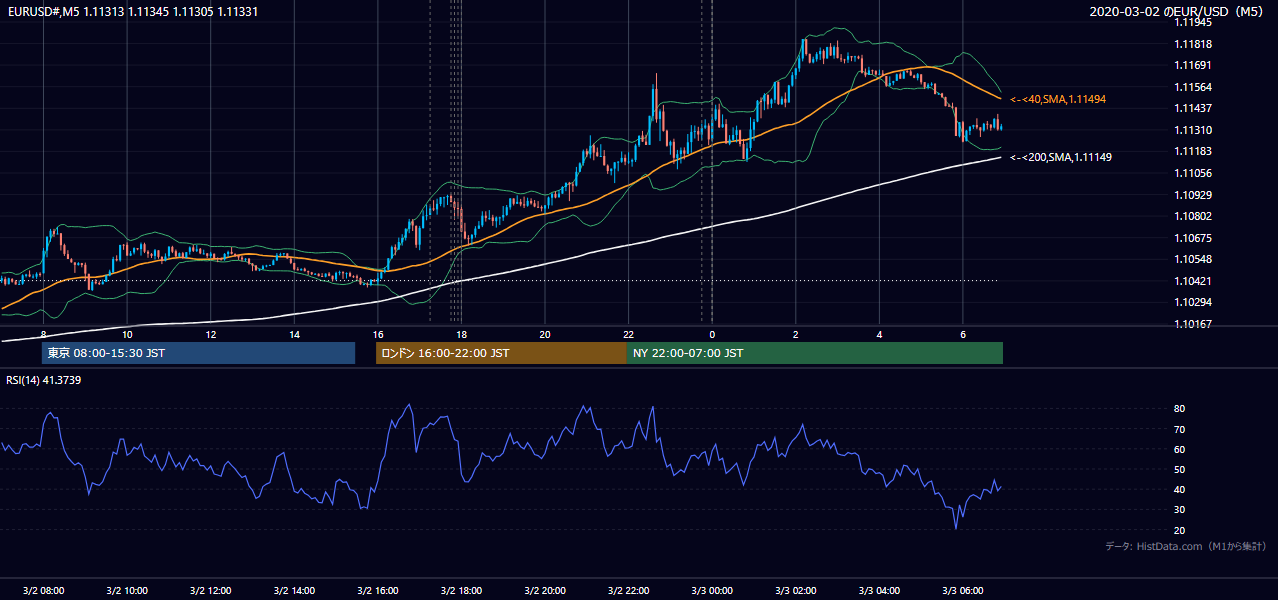Viewport: 1278px width, 600px height.
Task: Click the 3/2 08:00 time label
Action: point(43,590)
